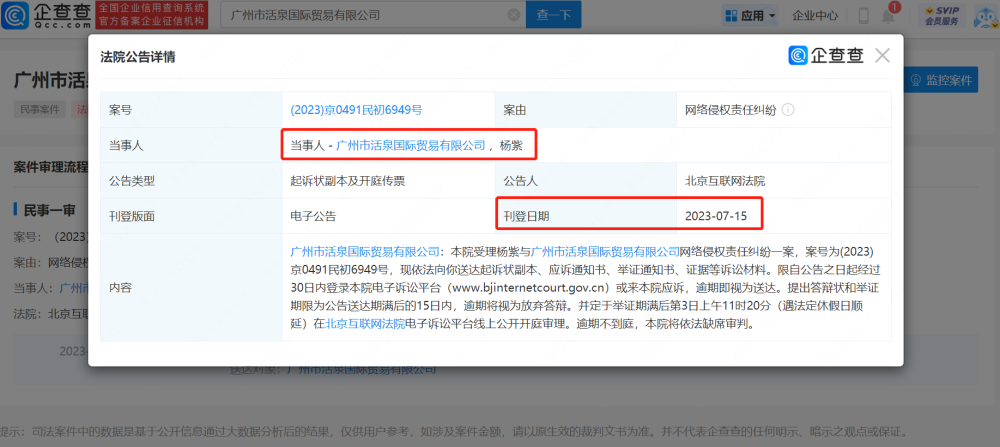Click the user avatar in header

point(987,17)
